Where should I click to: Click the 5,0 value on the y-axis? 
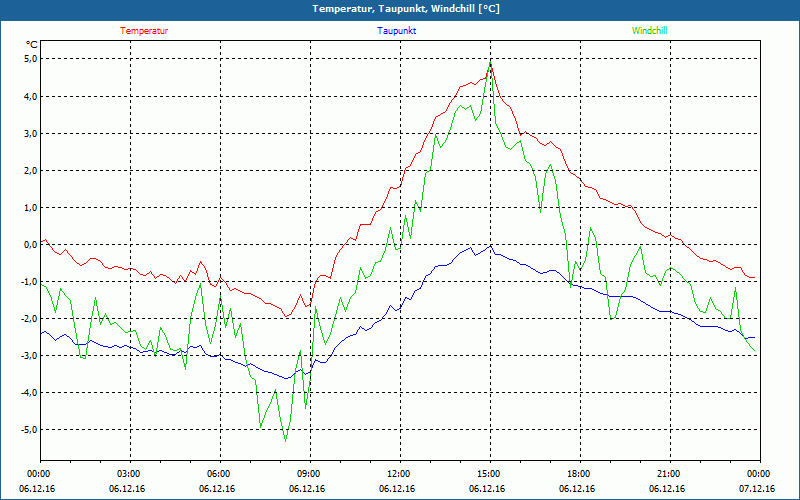pos(29,59)
